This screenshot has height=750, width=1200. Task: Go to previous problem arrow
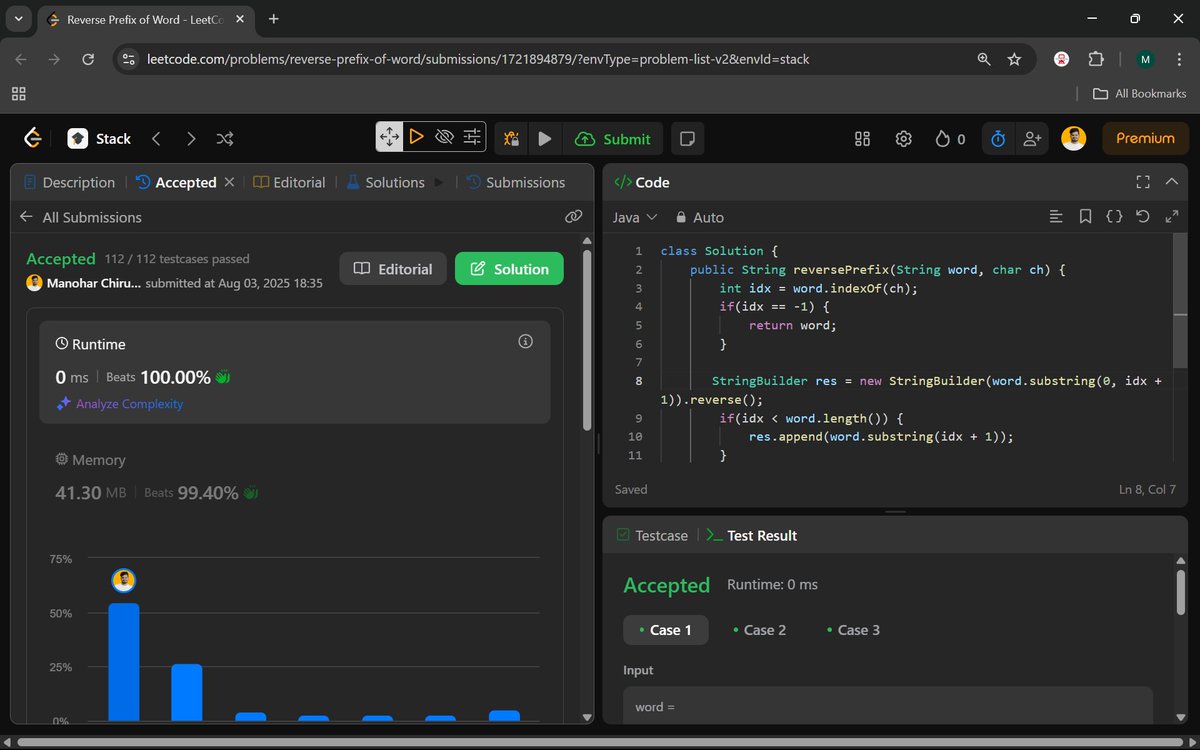click(156, 139)
